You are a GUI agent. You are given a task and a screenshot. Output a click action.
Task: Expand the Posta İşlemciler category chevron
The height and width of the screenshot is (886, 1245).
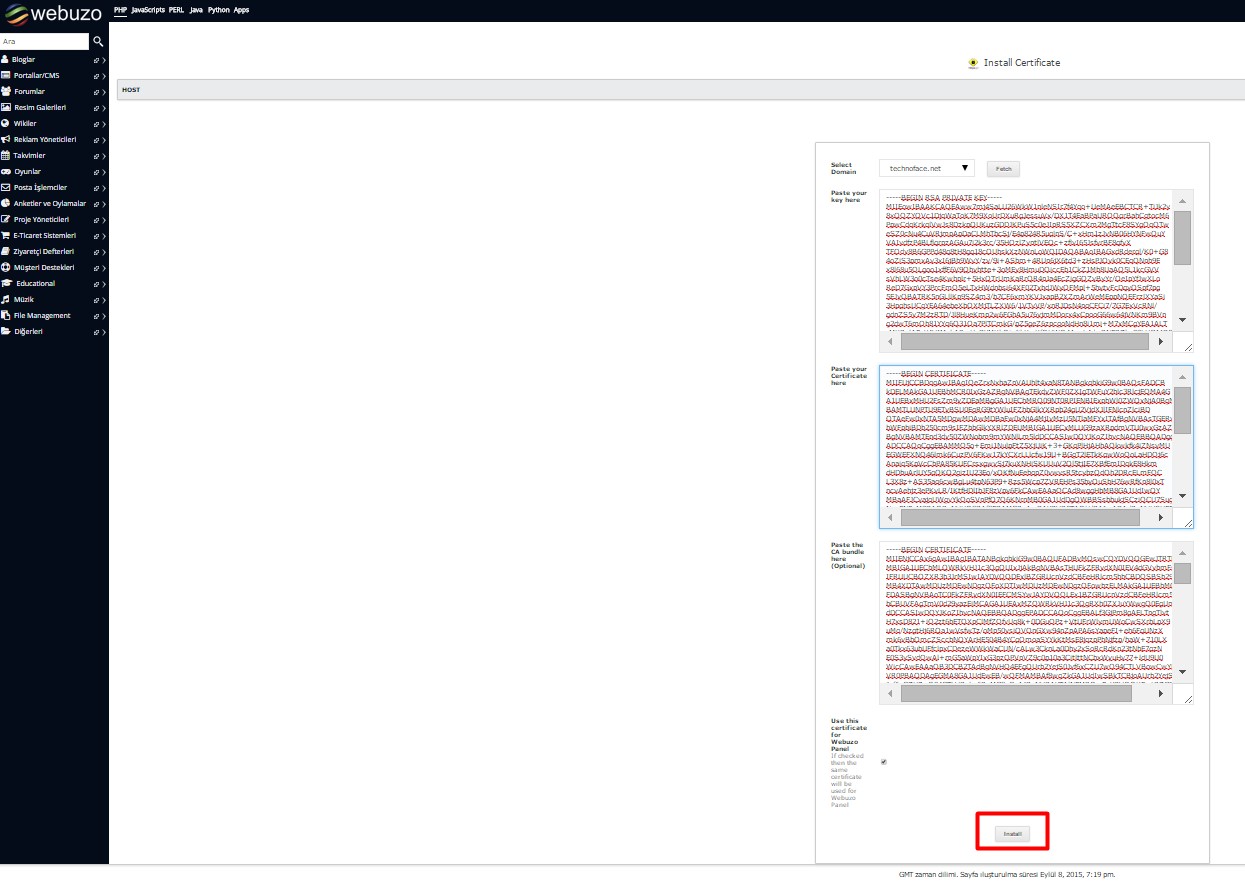pyautogui.click(x=104, y=188)
